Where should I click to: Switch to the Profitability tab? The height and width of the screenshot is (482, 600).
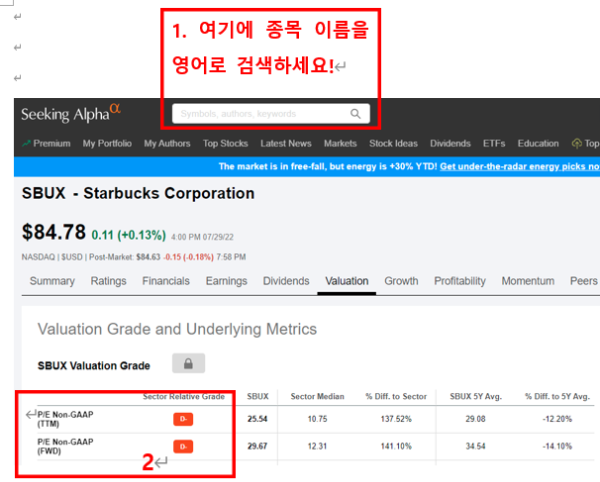pyautogui.click(x=460, y=281)
